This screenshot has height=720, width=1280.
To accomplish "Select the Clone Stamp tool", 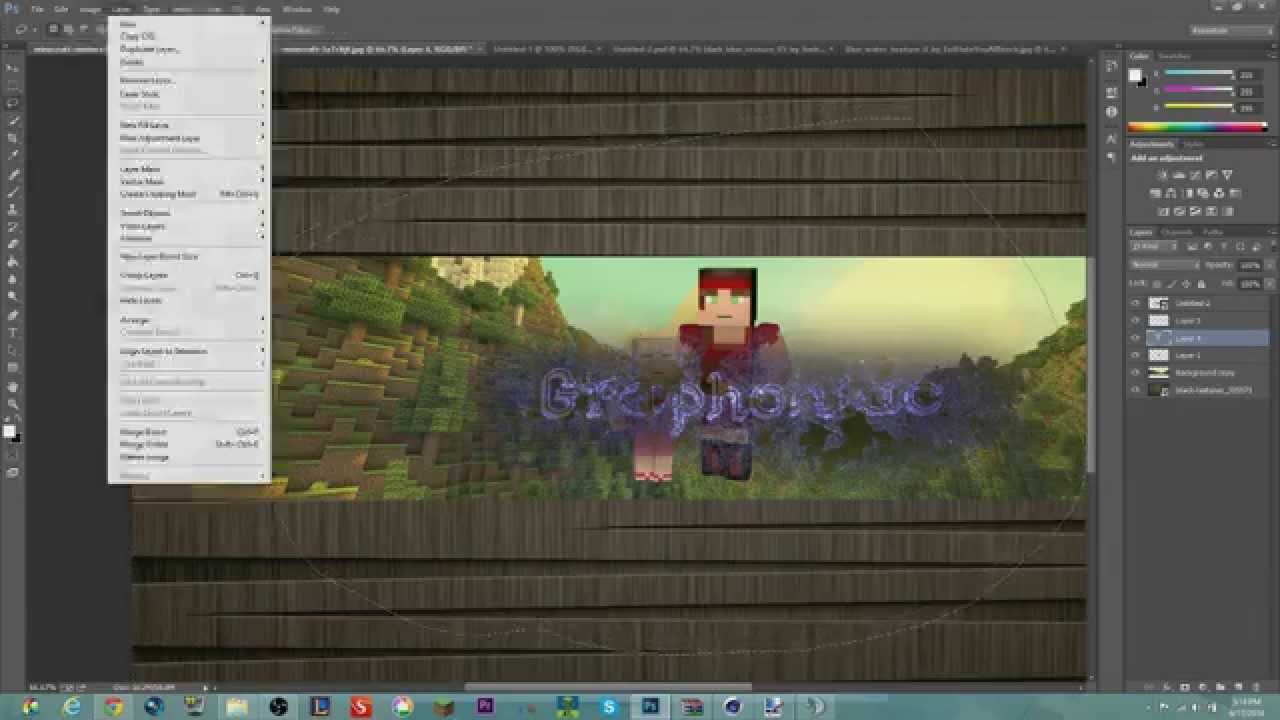I will point(13,208).
